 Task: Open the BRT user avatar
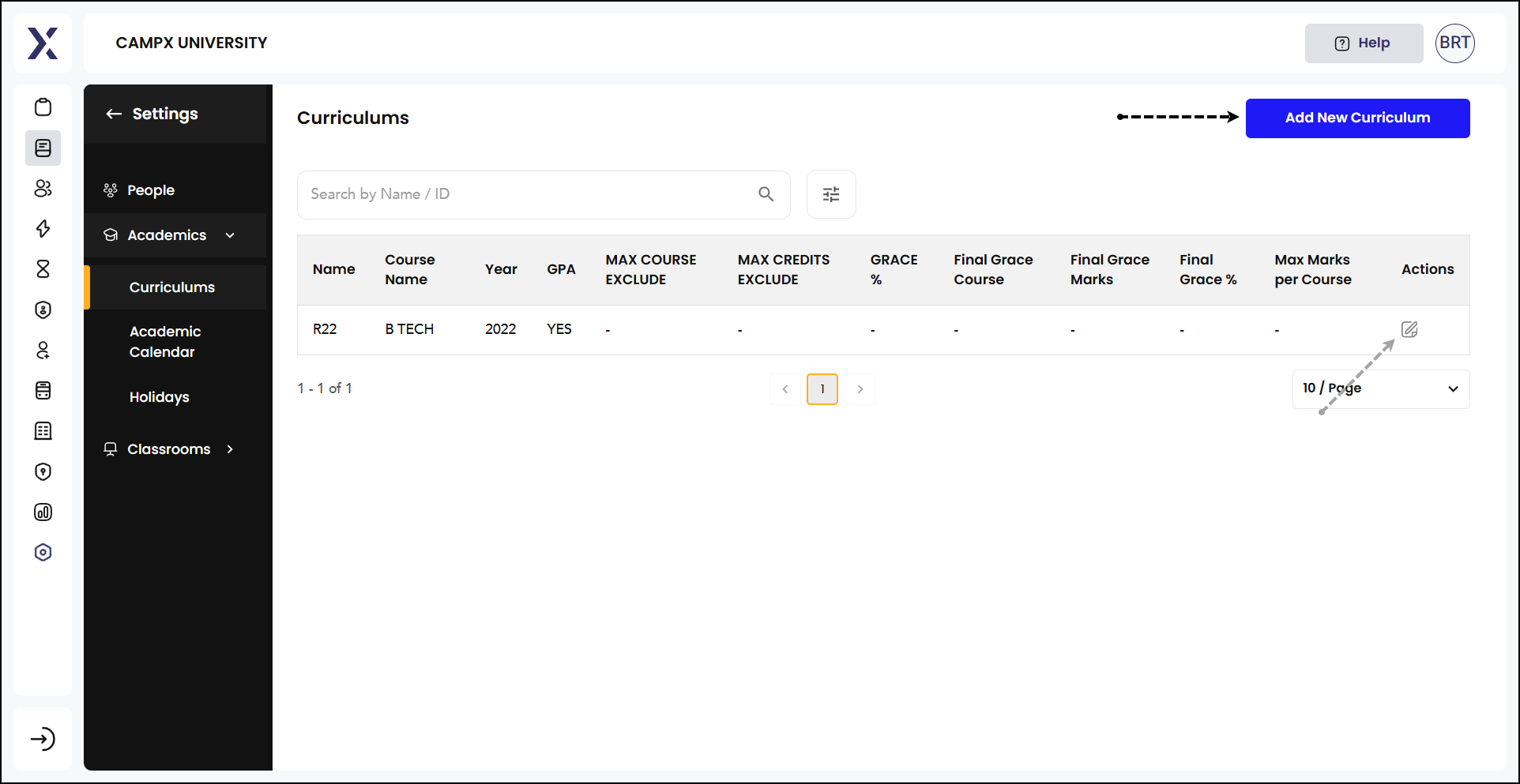coord(1454,43)
